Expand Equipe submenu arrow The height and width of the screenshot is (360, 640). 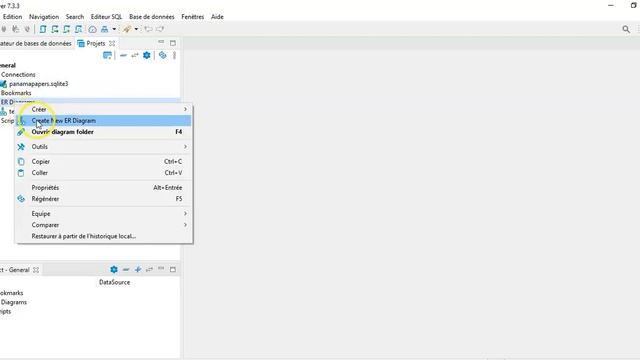(x=185, y=213)
